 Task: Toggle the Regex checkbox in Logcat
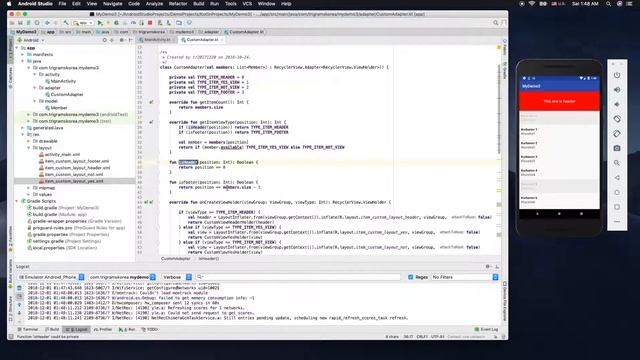tap(411, 277)
